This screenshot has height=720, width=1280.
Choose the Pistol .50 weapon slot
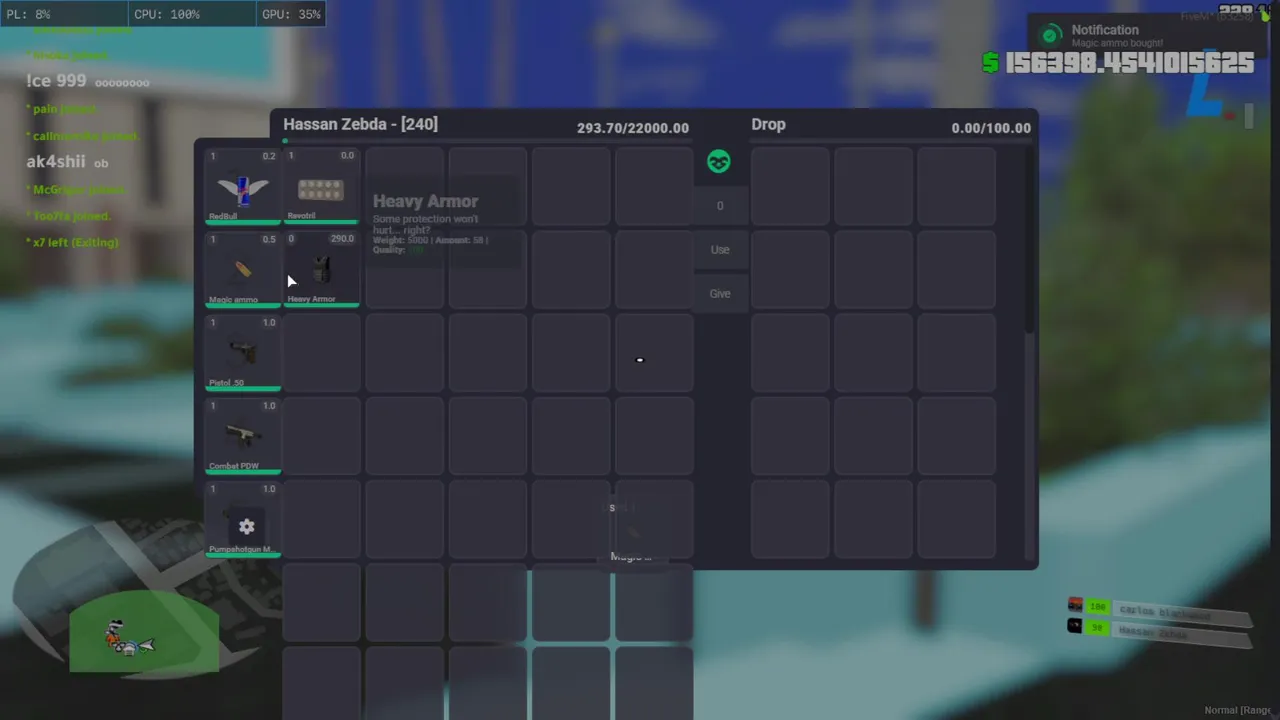pos(243,353)
